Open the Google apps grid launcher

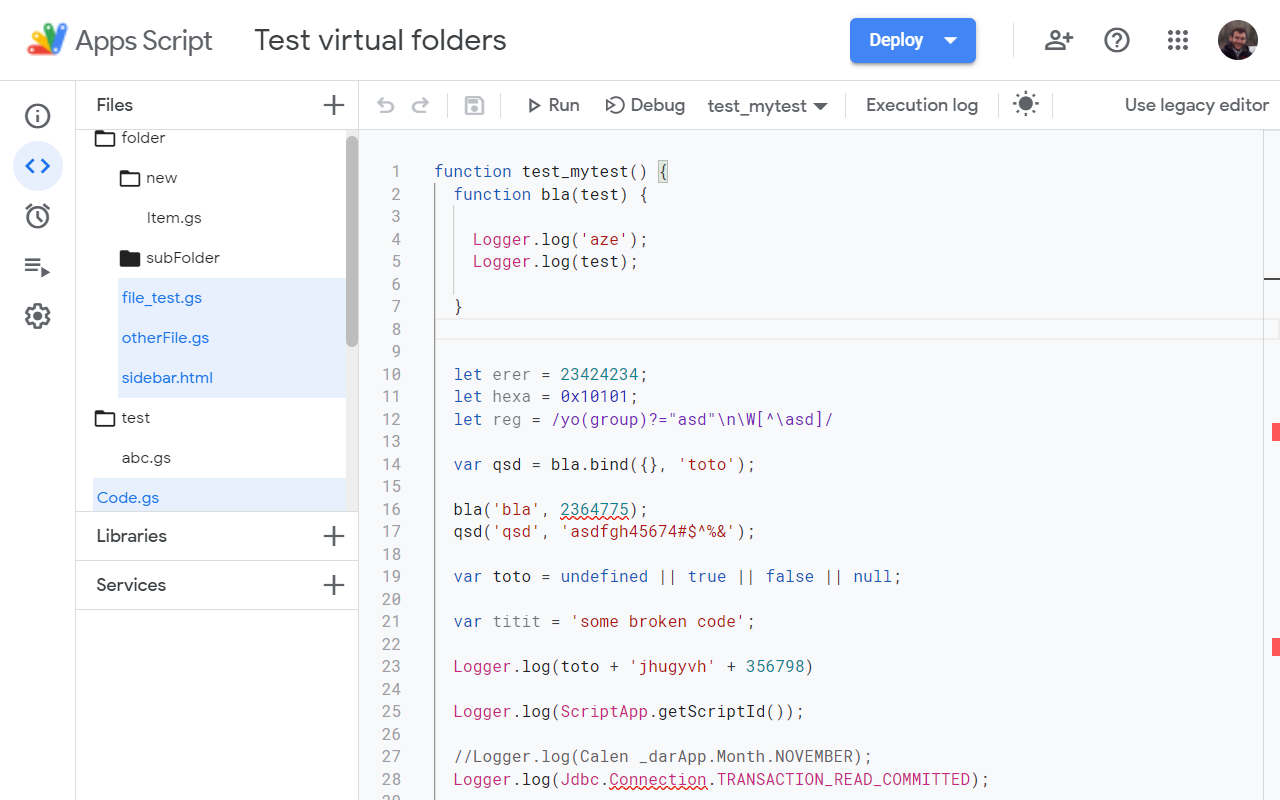click(1177, 40)
